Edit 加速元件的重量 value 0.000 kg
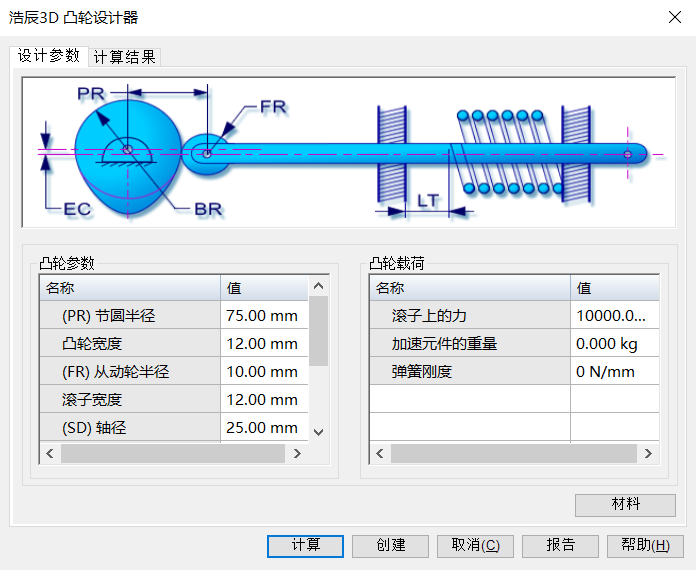Screen dimensions: 696x570 coord(615,343)
